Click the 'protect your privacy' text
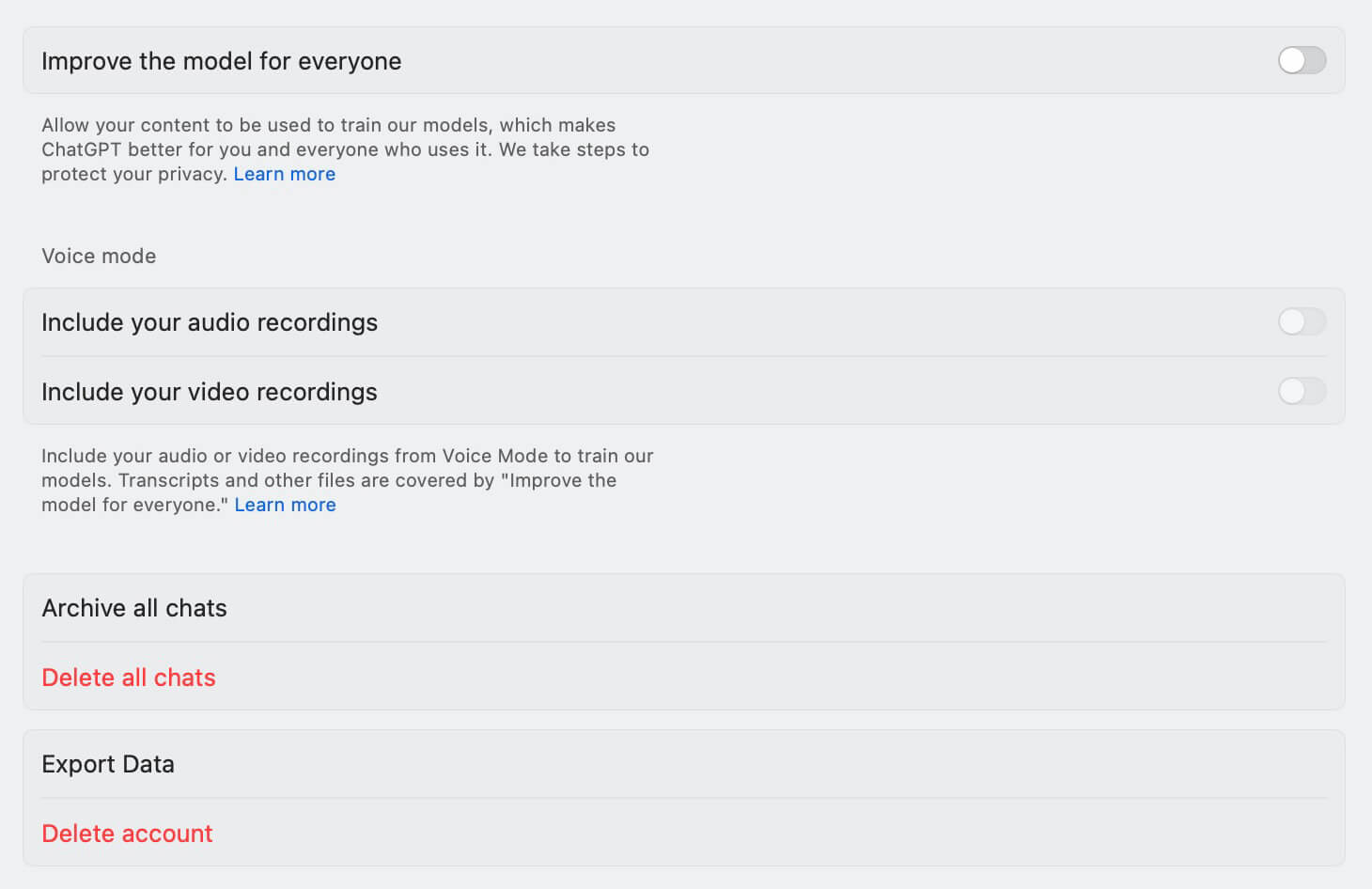Screen dimensions: 1372x889 133,174
